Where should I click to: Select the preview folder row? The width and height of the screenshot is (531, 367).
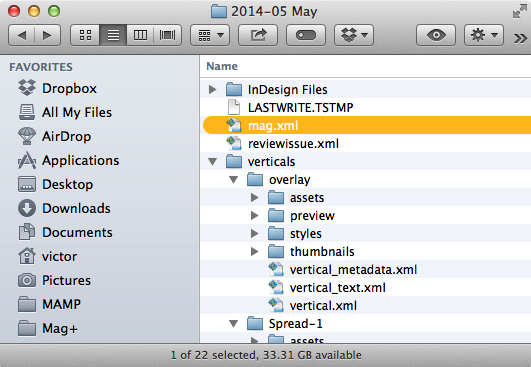(x=366, y=216)
